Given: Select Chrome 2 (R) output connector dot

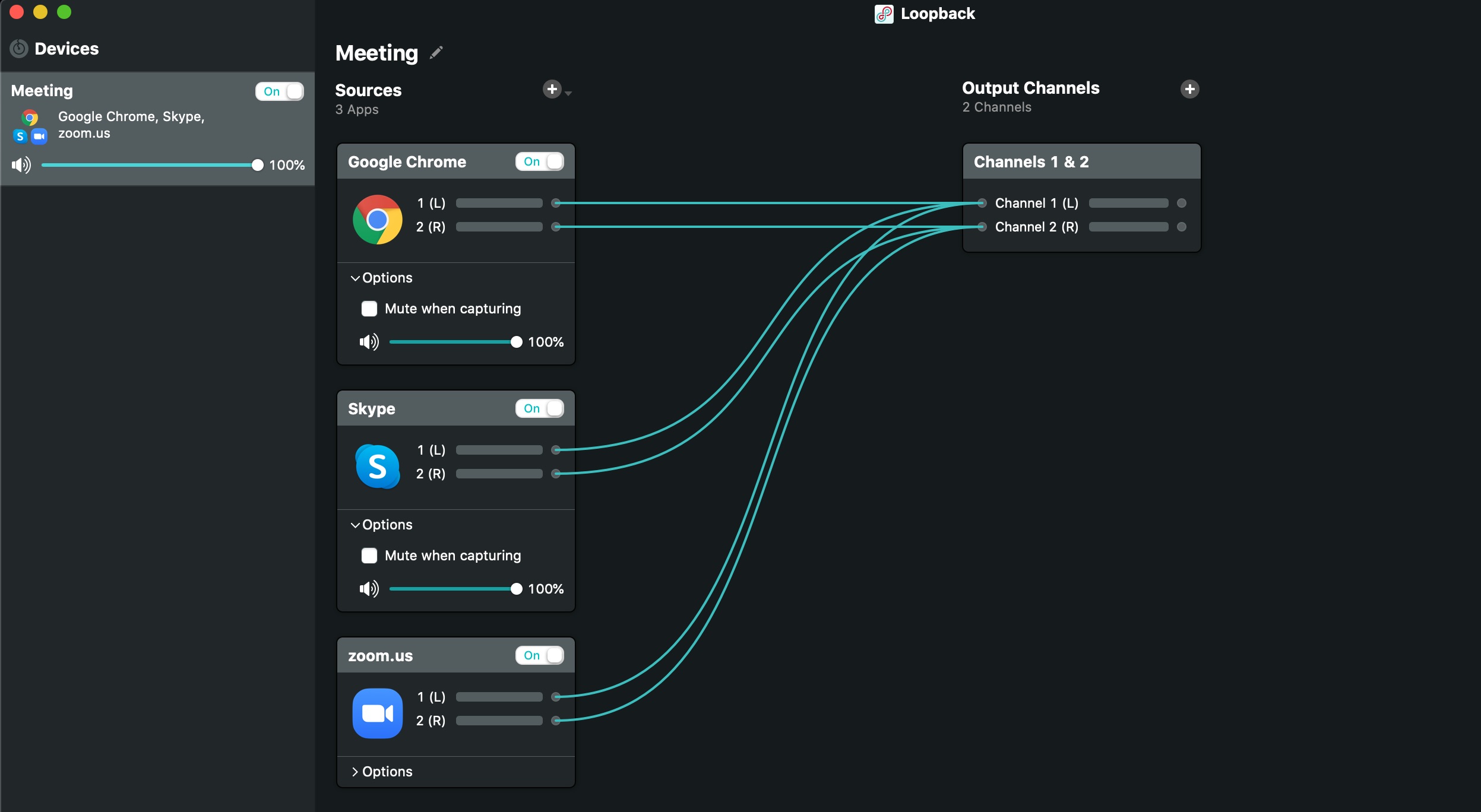Looking at the screenshot, I should coord(556,227).
